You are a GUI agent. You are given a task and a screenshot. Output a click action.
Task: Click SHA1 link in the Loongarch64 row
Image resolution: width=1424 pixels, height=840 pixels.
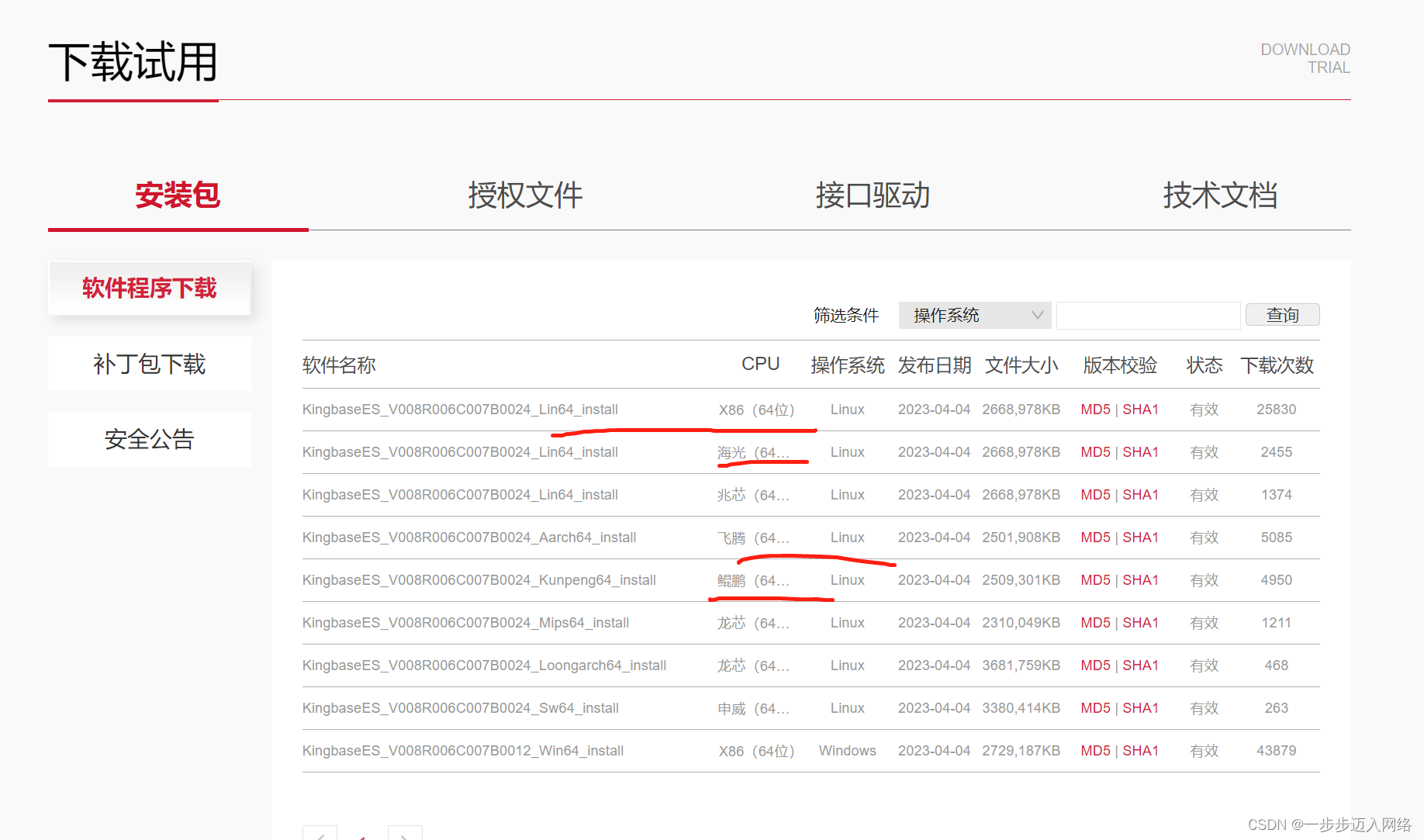(1140, 665)
